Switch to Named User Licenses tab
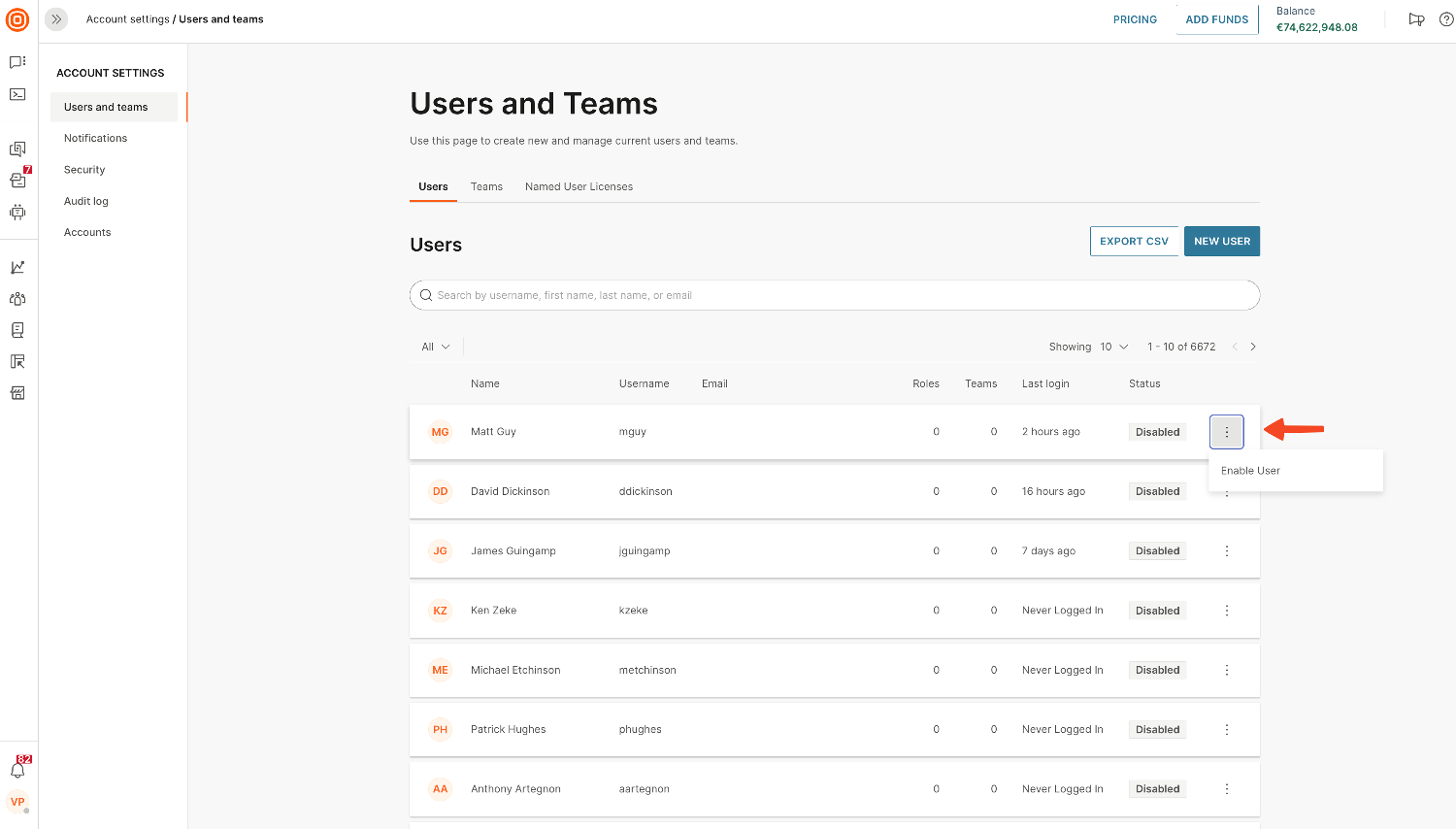This screenshot has width=1456, height=829. pos(579,186)
